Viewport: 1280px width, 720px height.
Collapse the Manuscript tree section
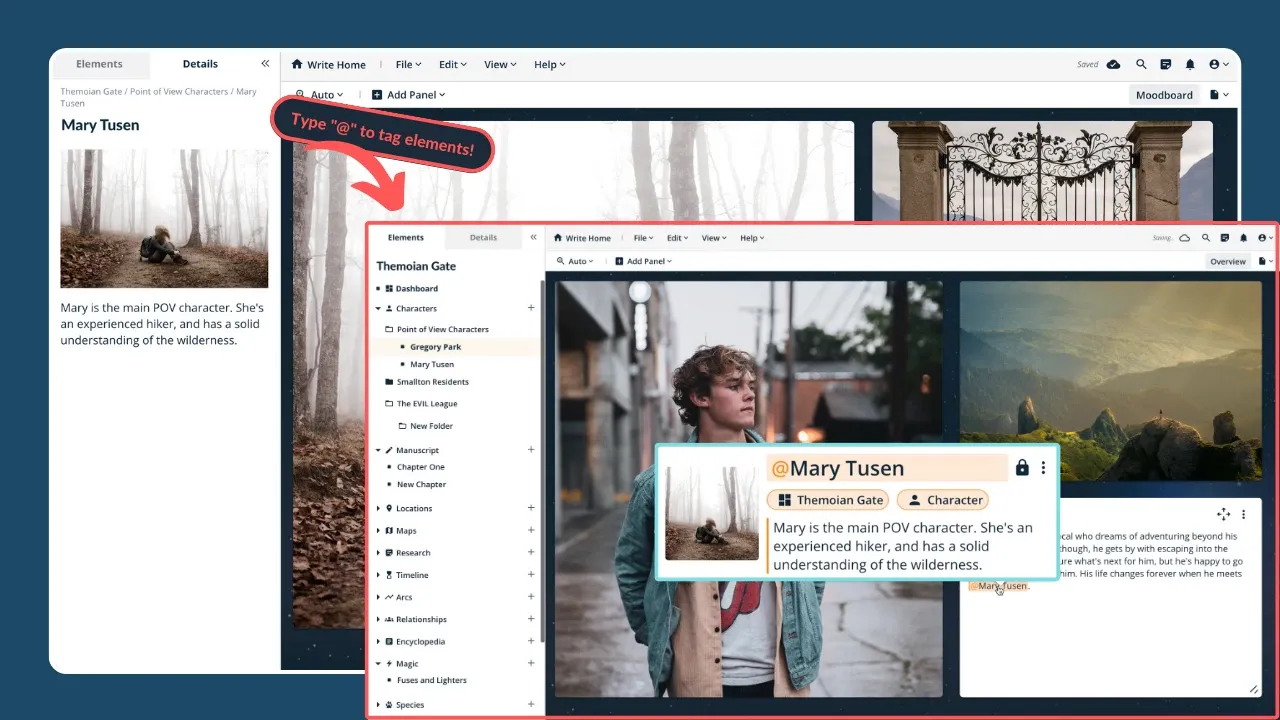pos(378,450)
